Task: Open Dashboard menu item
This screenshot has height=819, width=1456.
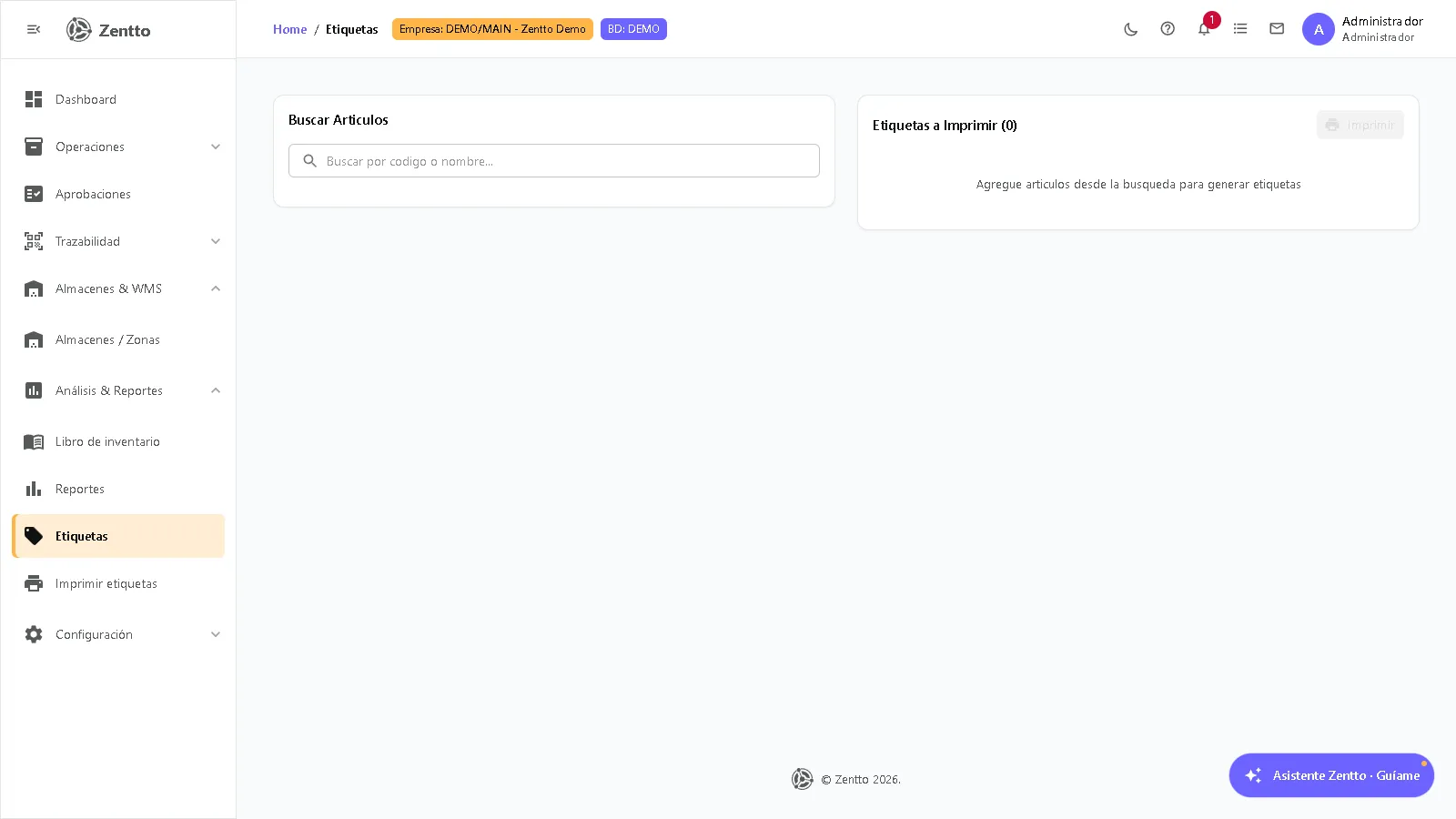Action: [118, 99]
